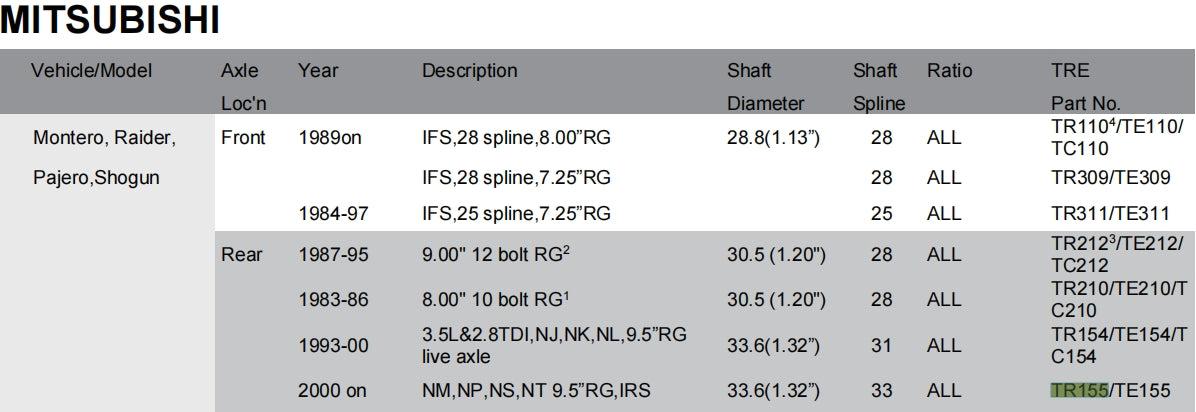
Task: Click the 1984-97 year entry
Action: point(333,213)
